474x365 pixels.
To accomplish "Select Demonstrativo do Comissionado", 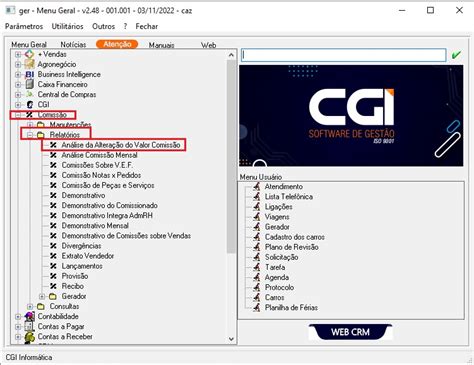I will (x=110, y=205).
